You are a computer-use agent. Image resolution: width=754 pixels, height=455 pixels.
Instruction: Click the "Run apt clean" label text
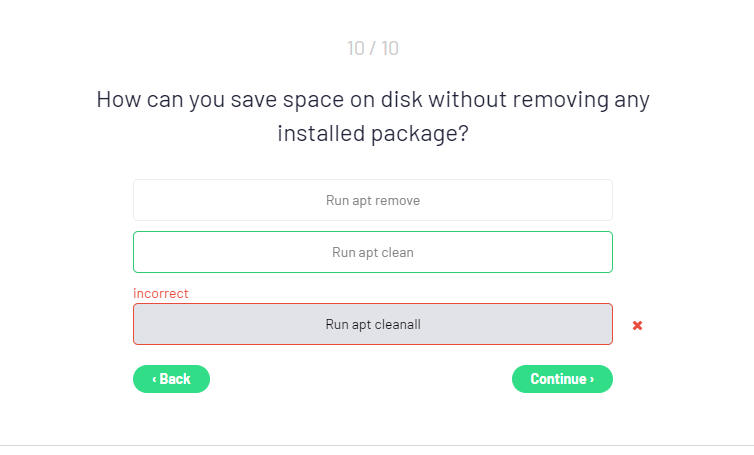tap(373, 252)
